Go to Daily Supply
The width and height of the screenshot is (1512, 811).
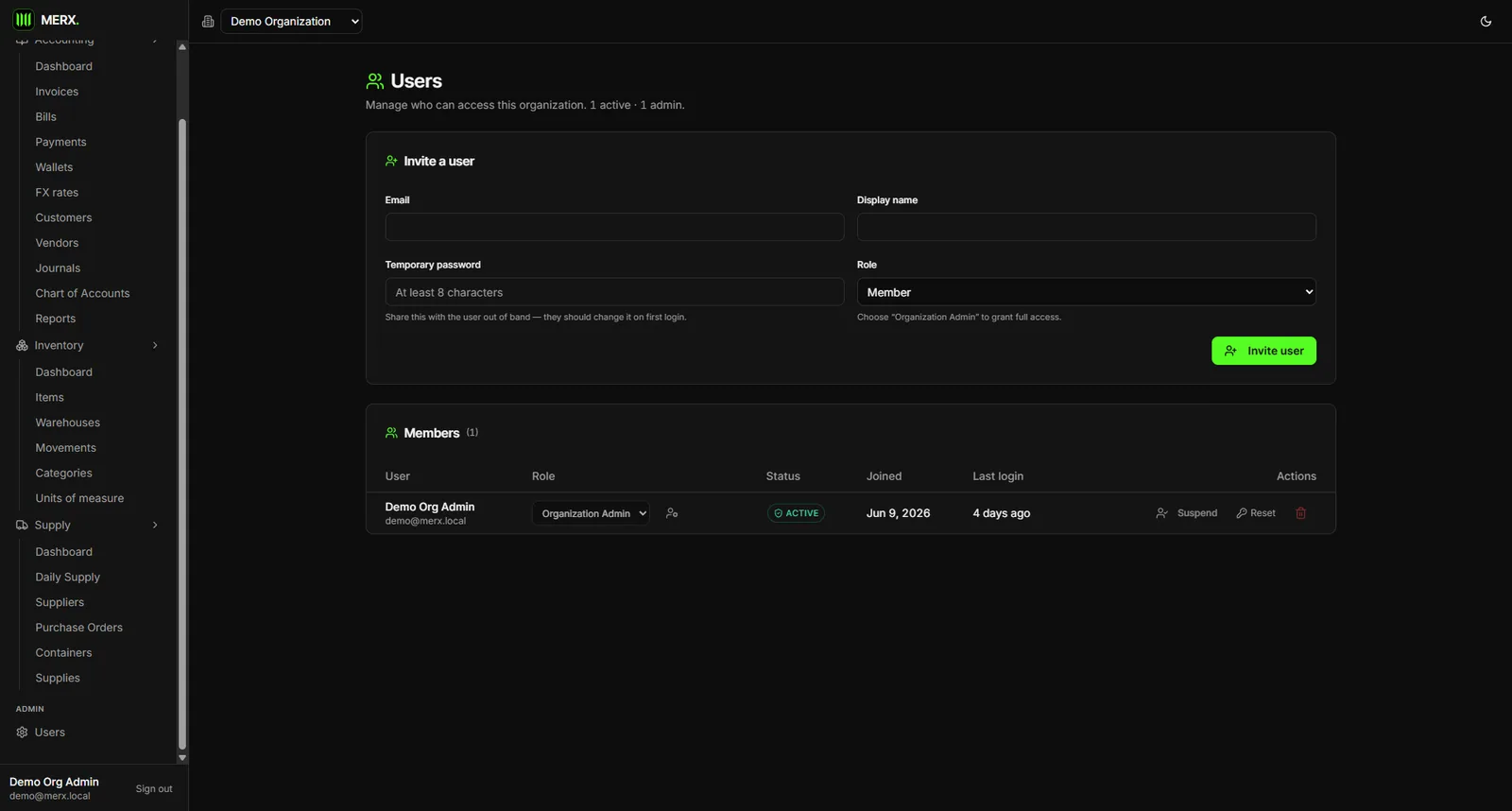point(67,578)
